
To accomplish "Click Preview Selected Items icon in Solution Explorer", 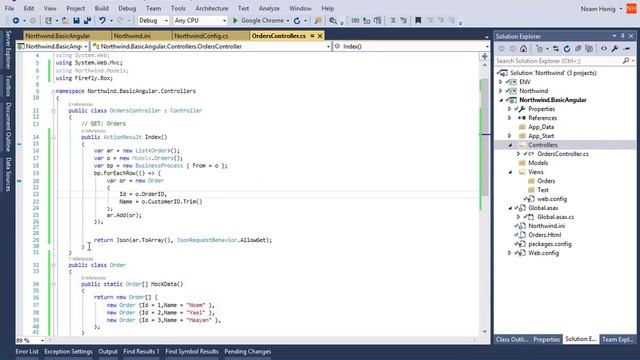I will [x=627, y=49].
